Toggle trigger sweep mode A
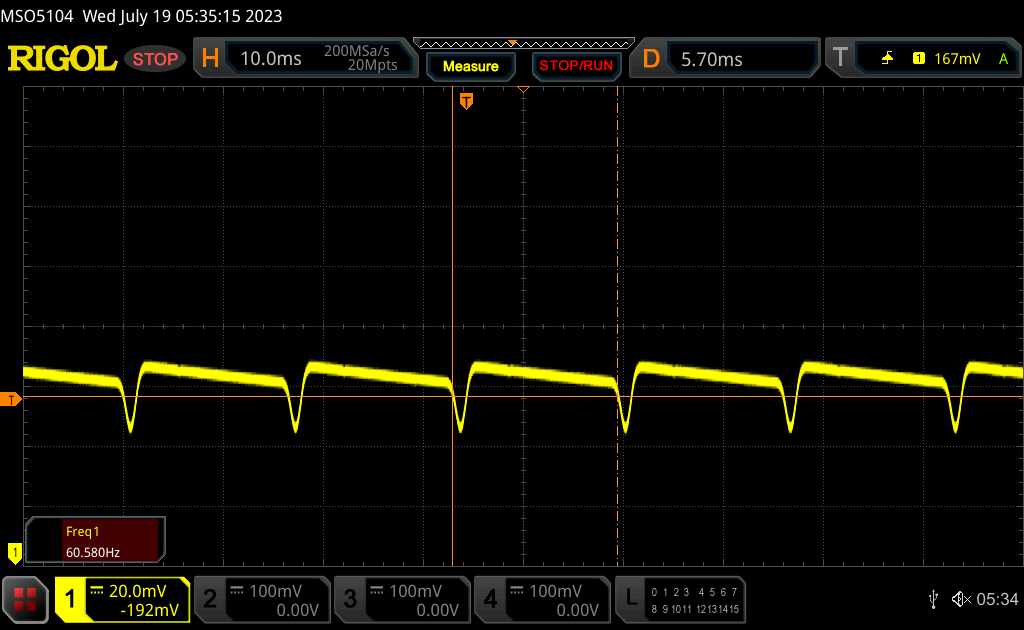This screenshot has width=1024, height=630. click(x=1003, y=59)
